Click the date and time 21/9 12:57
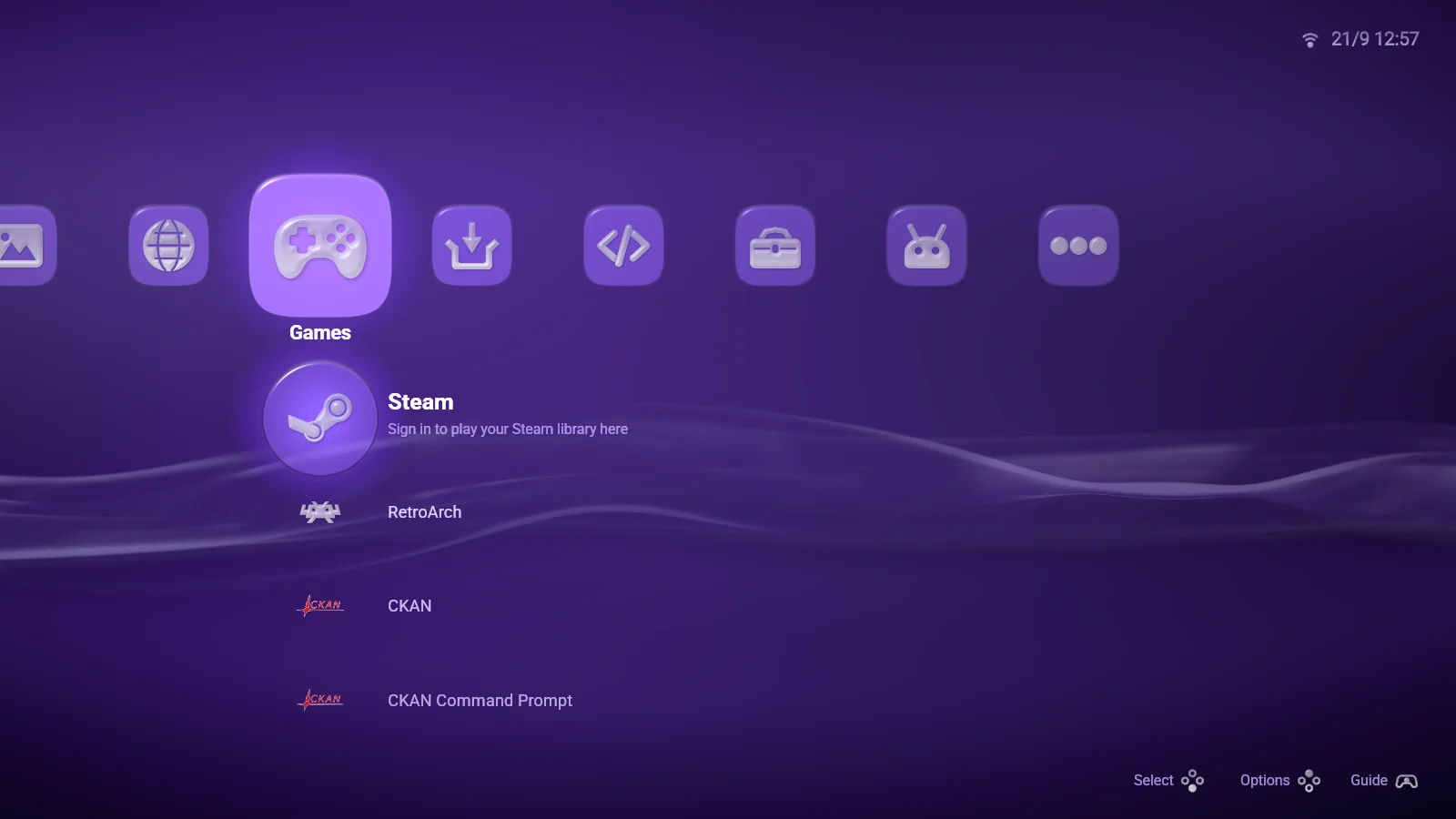 pos(1375,39)
